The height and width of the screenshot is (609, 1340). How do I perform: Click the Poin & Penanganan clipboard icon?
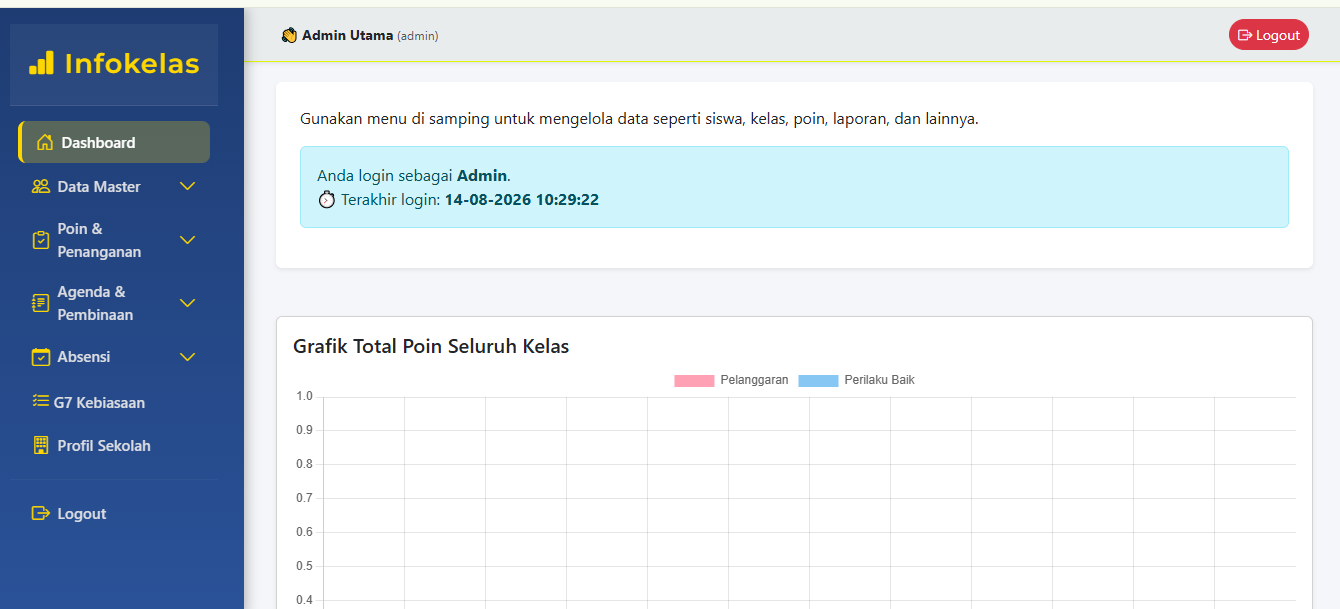pos(41,240)
